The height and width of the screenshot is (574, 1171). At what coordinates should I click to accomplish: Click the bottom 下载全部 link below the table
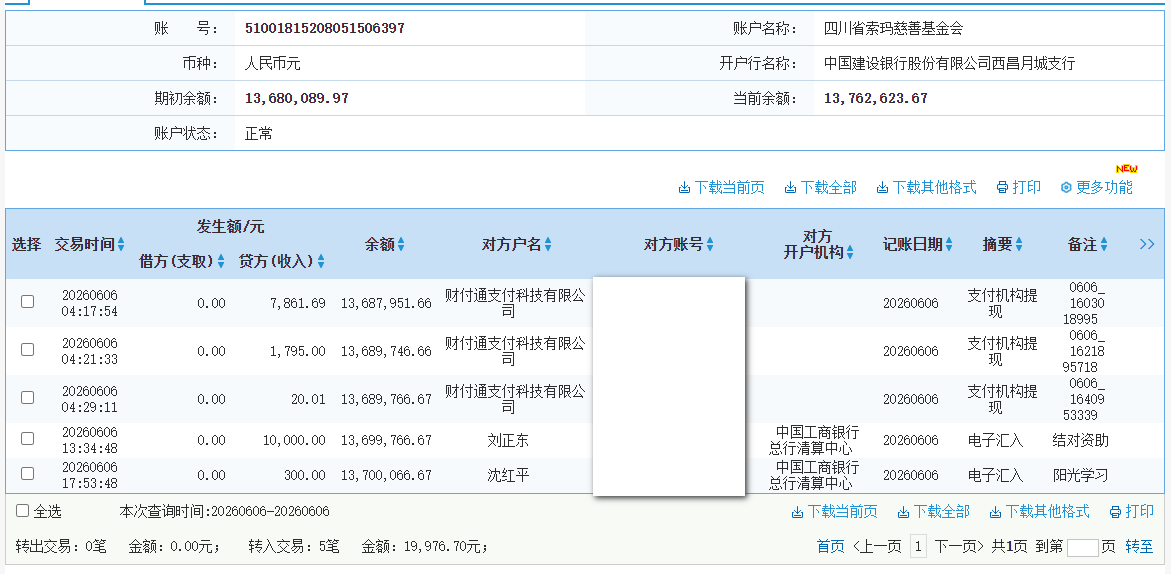coord(933,511)
